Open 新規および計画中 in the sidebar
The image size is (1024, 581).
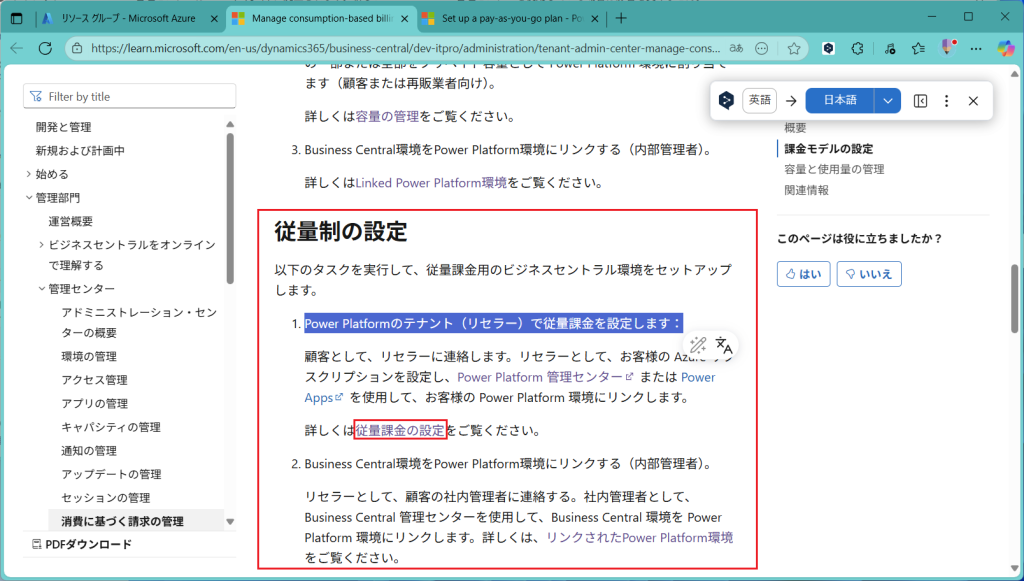point(80,150)
